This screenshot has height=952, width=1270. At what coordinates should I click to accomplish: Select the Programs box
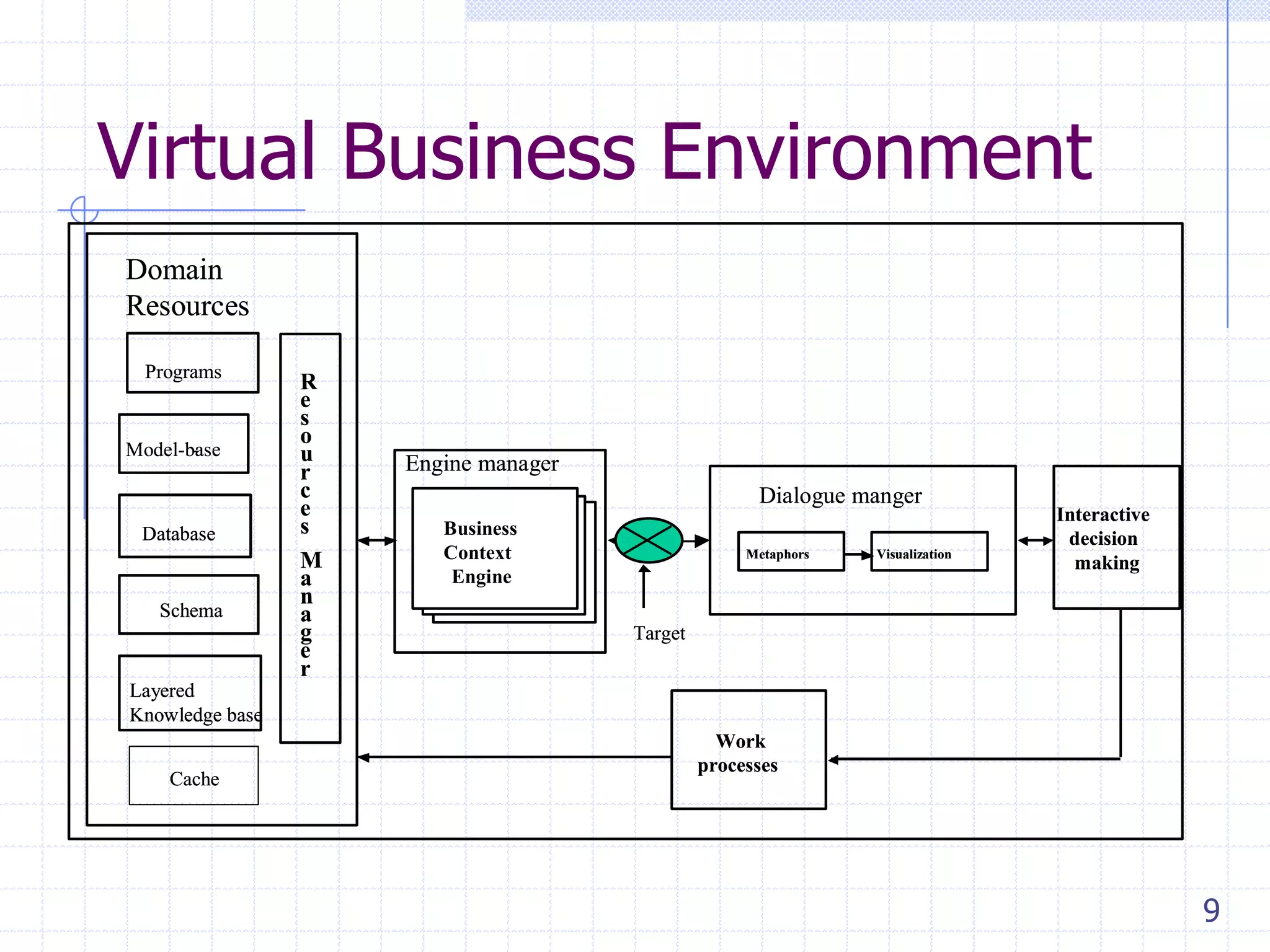[192, 363]
